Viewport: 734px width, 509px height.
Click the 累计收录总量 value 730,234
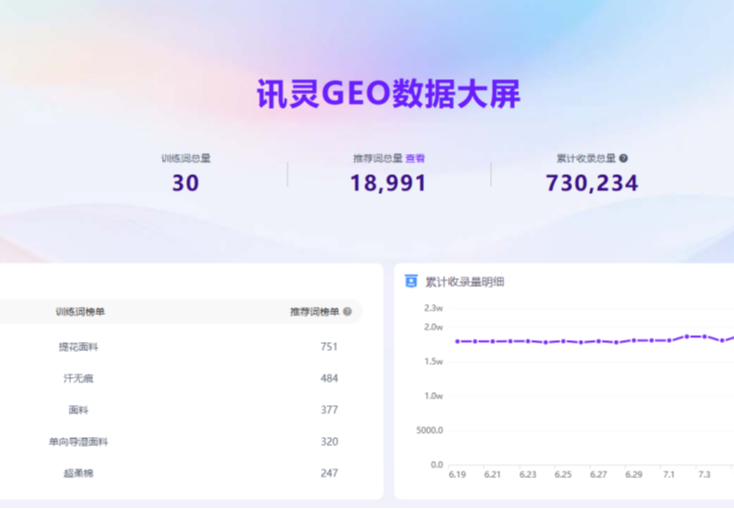592,183
